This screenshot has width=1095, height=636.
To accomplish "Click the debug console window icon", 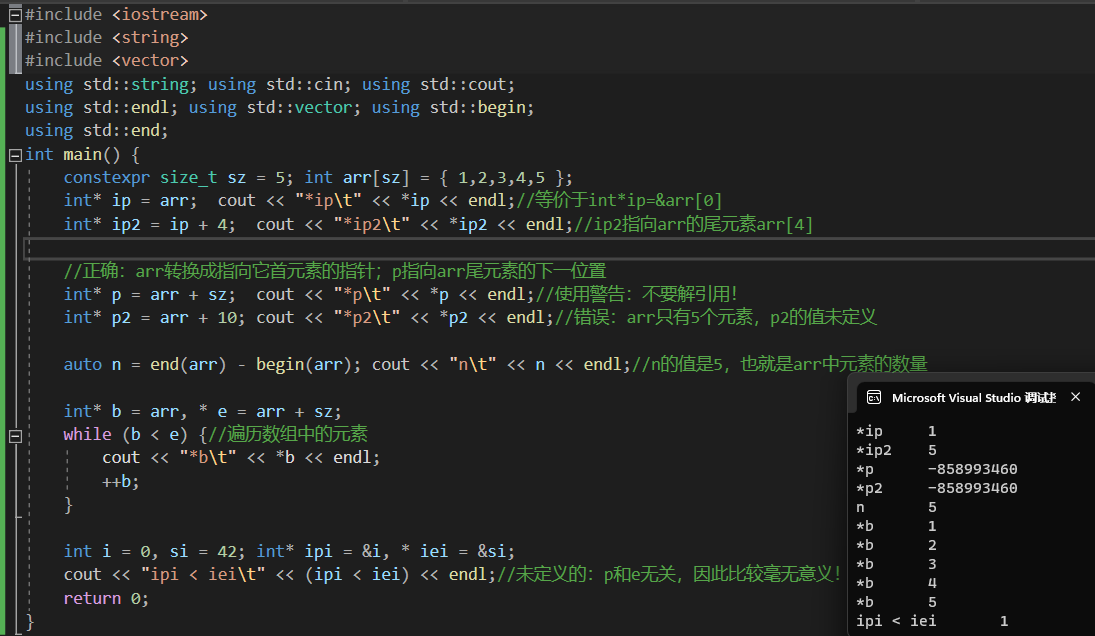I will (x=873, y=397).
